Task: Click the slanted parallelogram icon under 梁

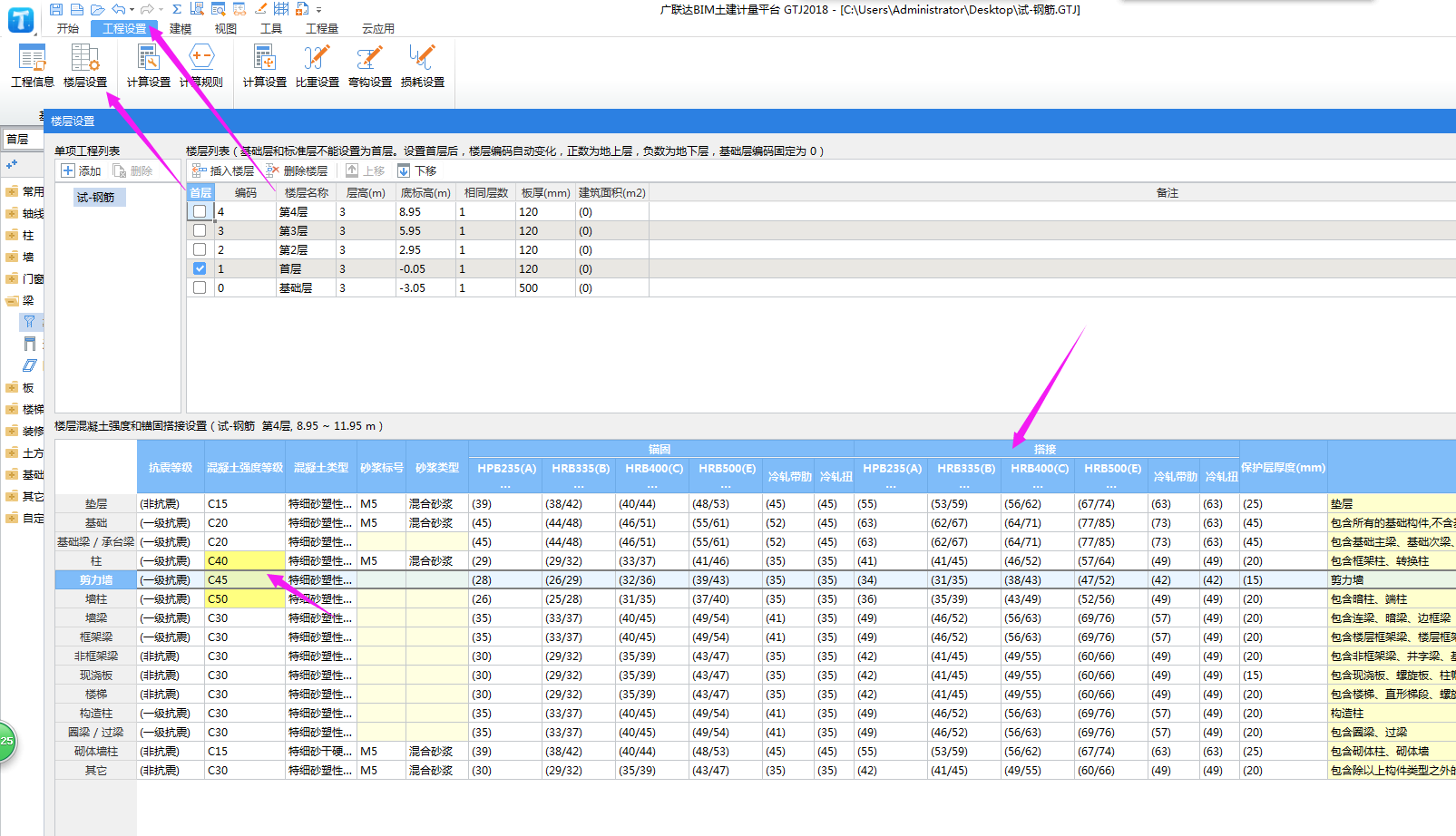Action: 30,365
